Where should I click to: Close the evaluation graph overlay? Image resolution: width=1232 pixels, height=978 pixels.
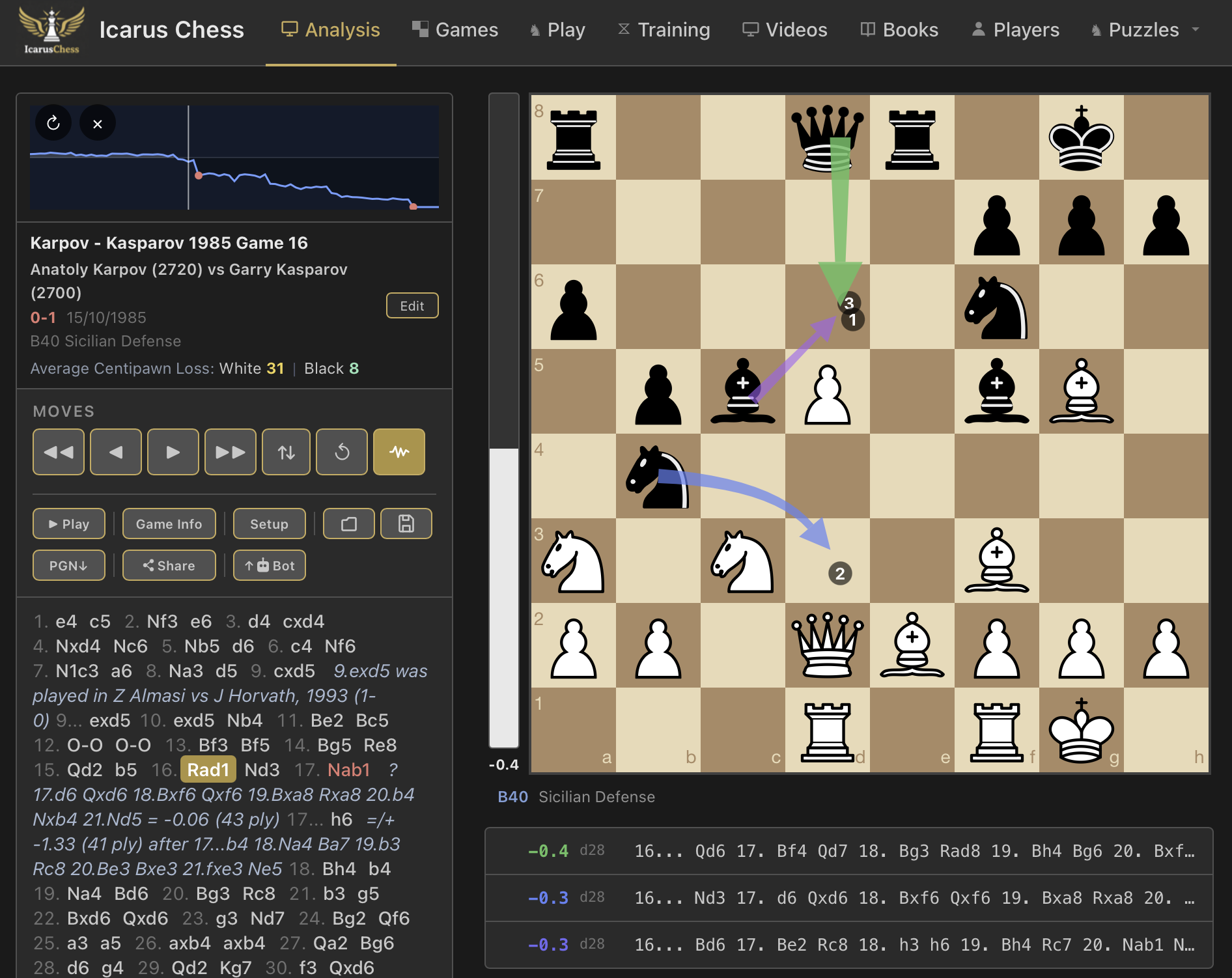[x=98, y=122]
